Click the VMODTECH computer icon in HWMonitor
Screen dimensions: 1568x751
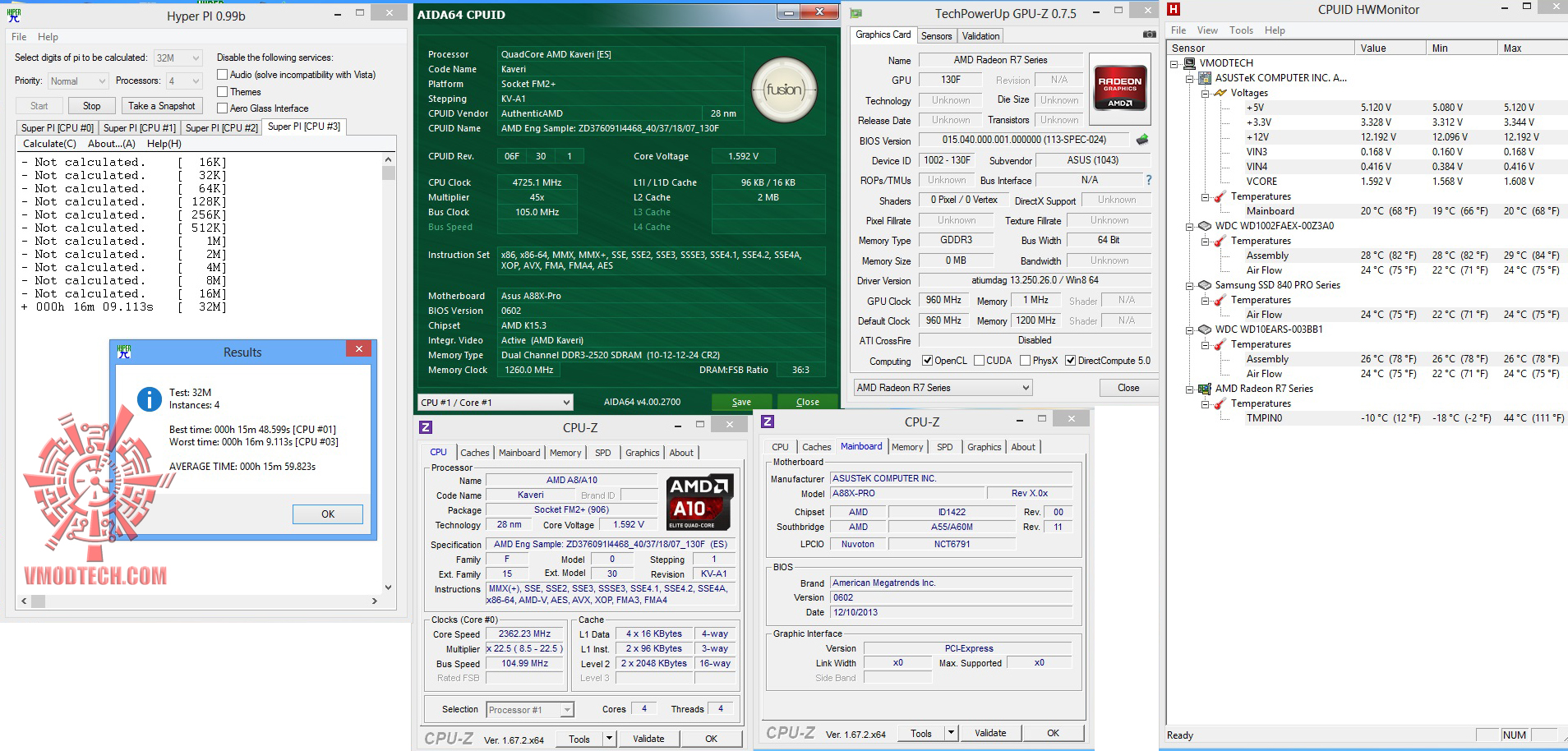coord(1189,63)
